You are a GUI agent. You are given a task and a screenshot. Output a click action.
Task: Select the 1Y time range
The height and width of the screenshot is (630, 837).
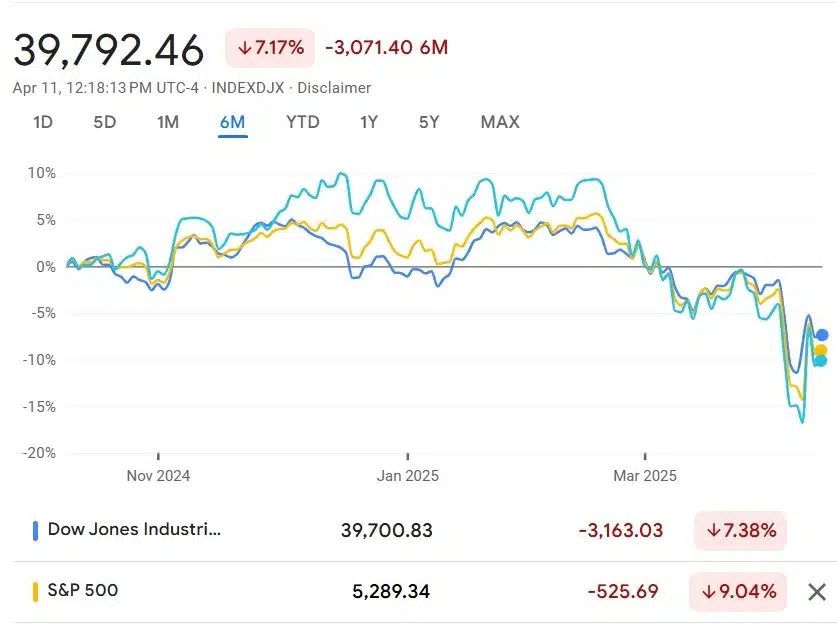pyautogui.click(x=369, y=122)
